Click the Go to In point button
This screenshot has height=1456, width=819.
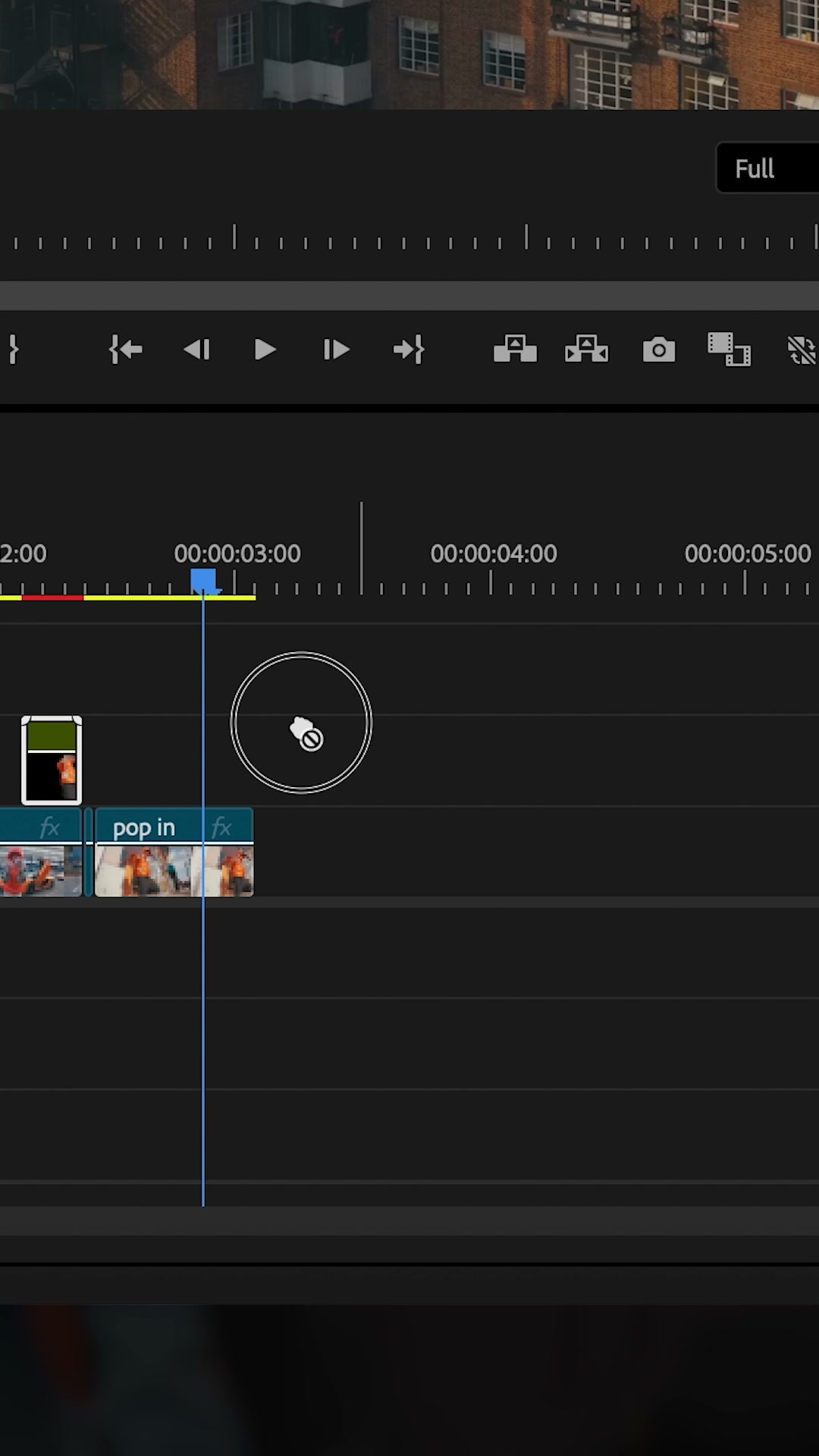(126, 350)
